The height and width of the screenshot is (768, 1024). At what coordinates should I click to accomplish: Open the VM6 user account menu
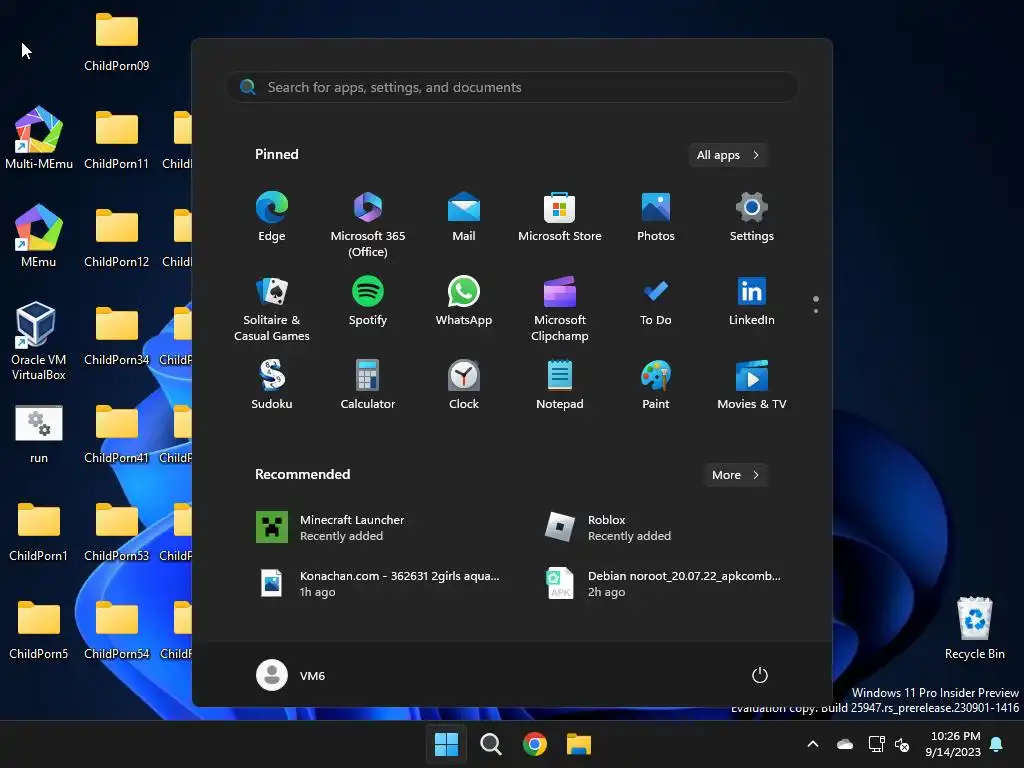tap(291, 675)
